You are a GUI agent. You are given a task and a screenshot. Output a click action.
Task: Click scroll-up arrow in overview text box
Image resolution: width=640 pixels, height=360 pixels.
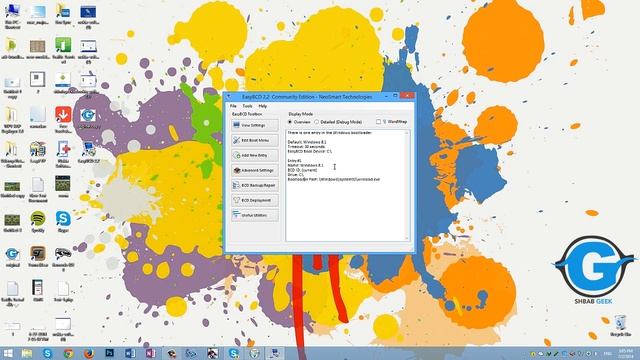407,133
